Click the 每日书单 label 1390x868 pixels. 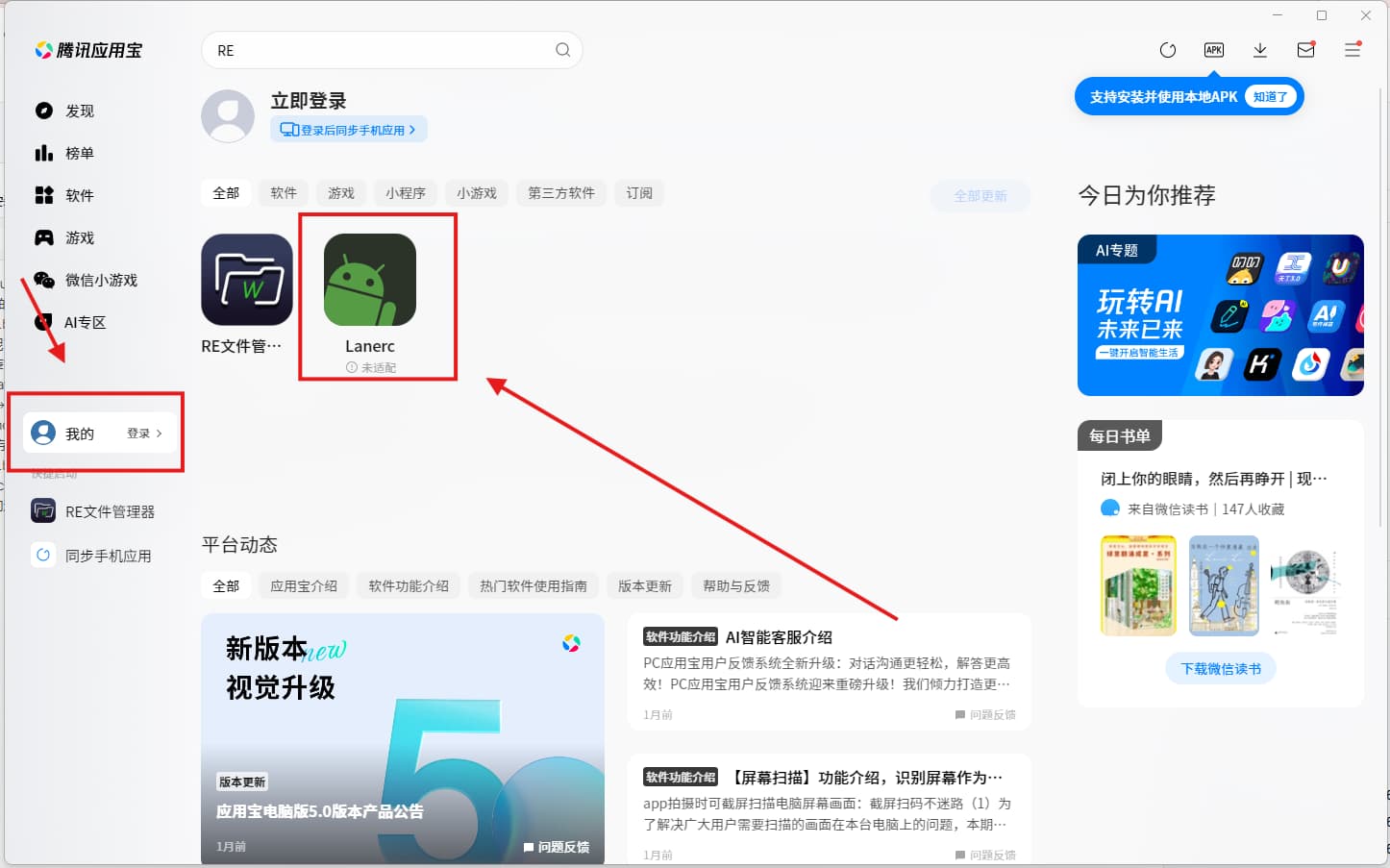coord(1120,435)
